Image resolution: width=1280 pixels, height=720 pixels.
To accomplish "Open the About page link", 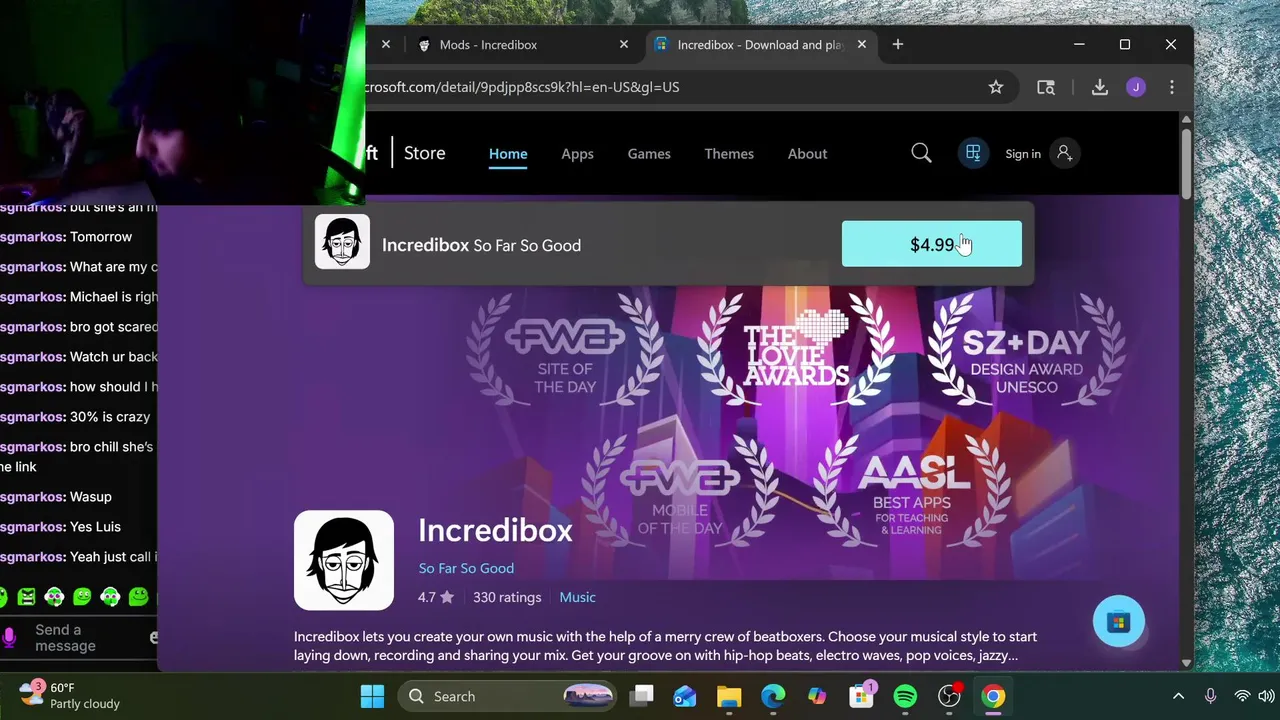I will tap(807, 153).
